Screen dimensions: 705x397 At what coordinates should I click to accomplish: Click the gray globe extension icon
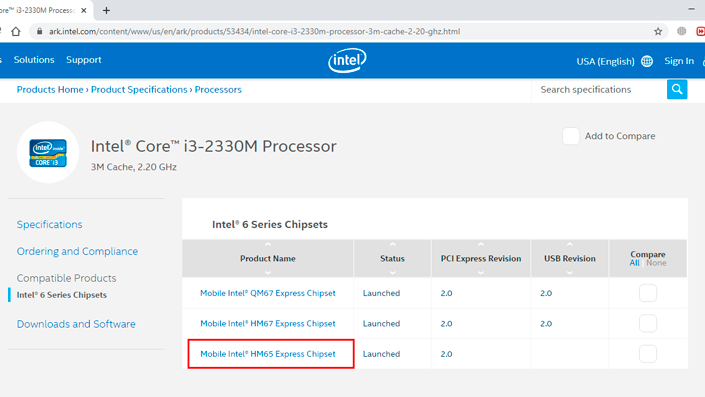(682, 31)
